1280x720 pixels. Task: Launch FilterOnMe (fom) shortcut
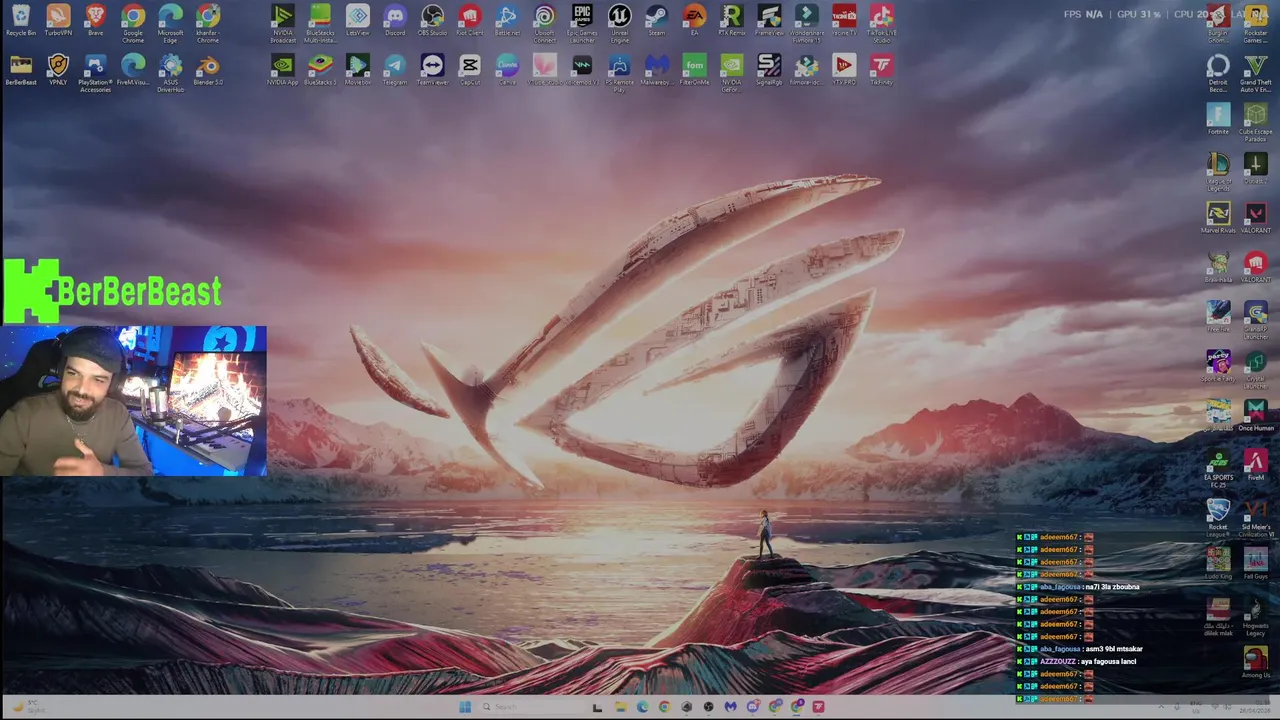click(x=694, y=69)
